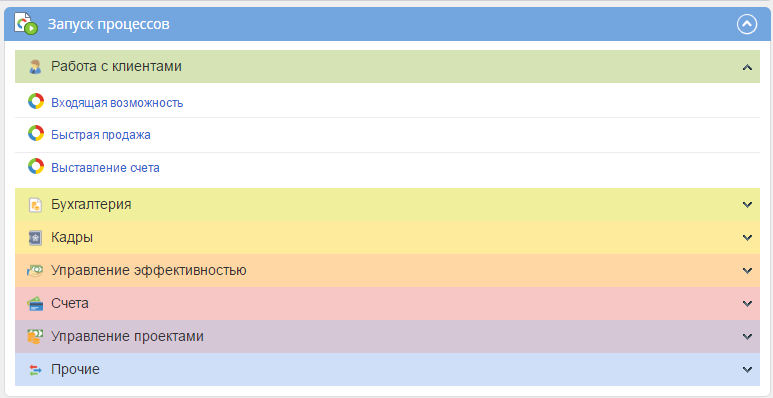Collapse Работа с клиентами using its chevron

click(747, 67)
